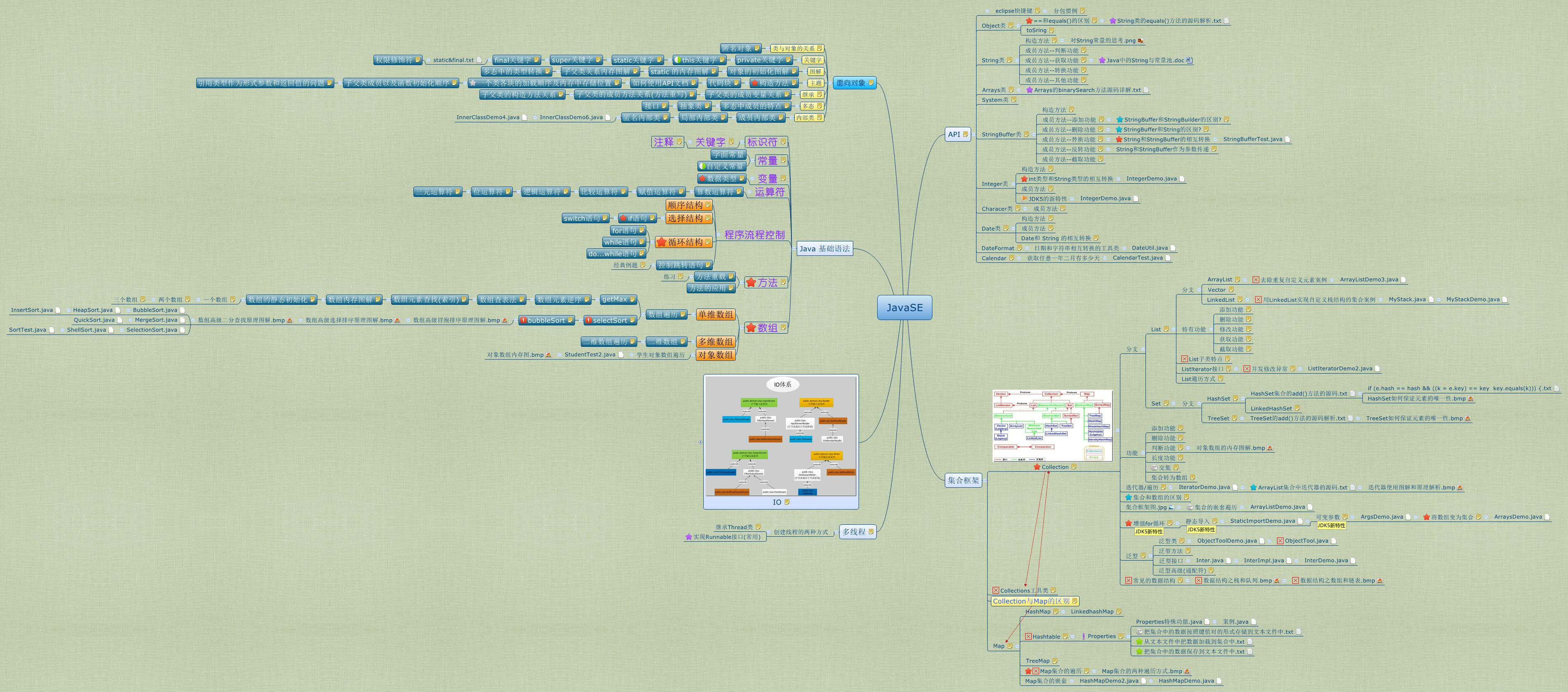This screenshot has width=1568, height=692.
Task: Select the 单维数组 topic
Action: [716, 315]
